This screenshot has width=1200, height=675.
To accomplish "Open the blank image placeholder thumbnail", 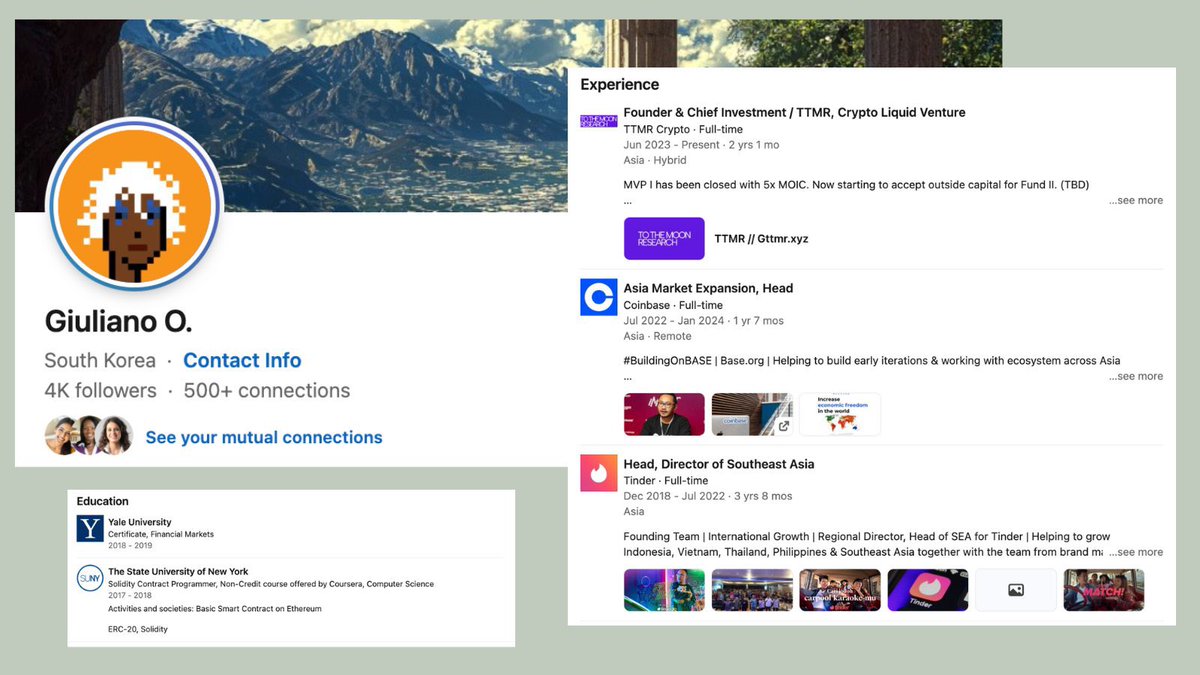I will 1016,590.
